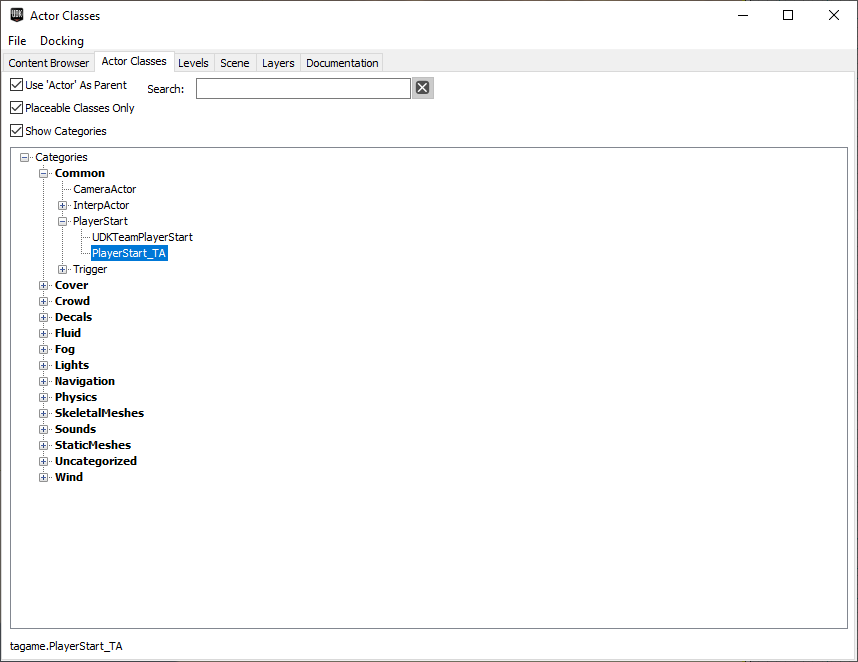Clear the search field using the X icon
The image size is (858, 662).
(x=421, y=87)
